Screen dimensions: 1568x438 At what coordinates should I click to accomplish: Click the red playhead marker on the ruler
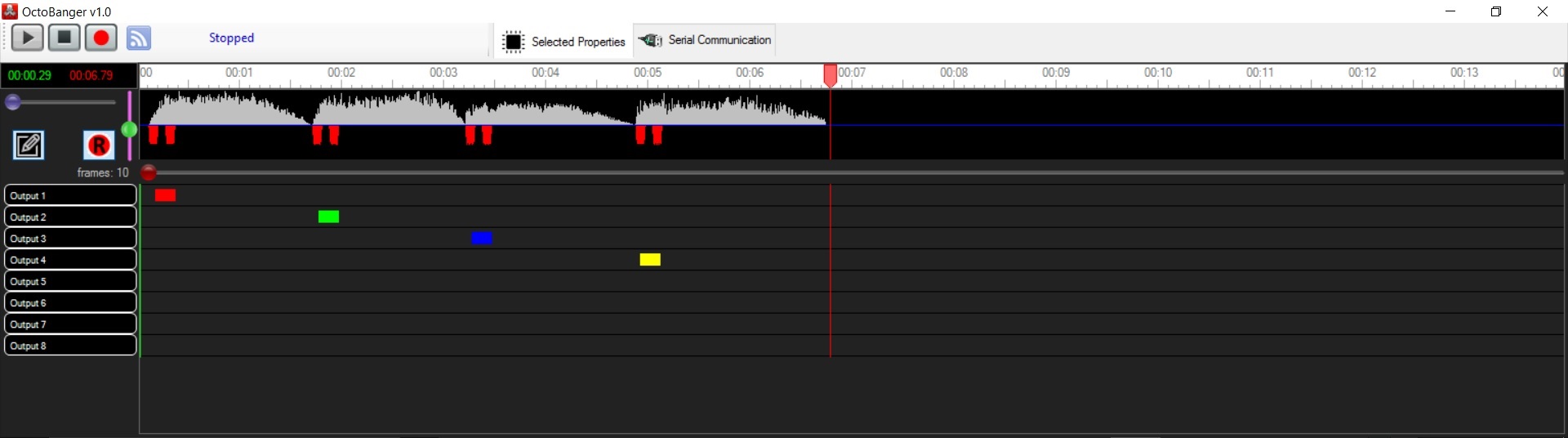(830, 75)
